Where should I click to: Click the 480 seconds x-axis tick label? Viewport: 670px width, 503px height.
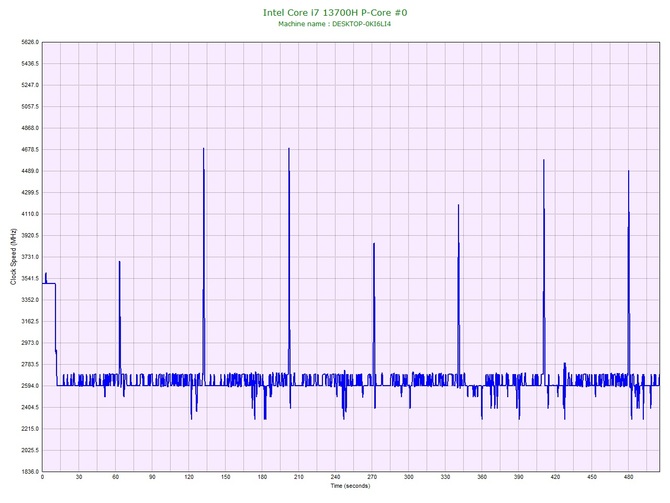[x=629, y=477]
